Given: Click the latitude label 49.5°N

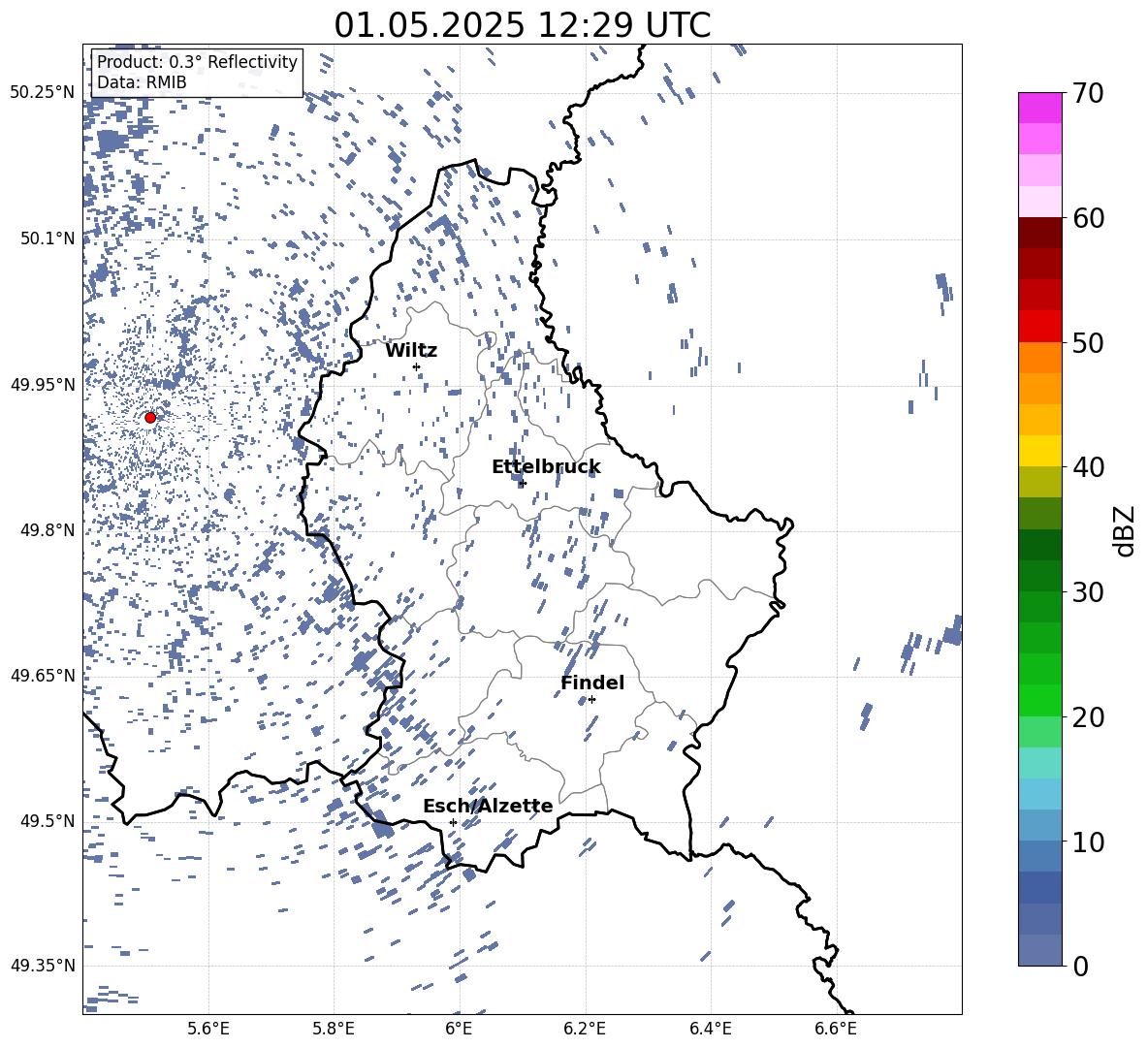Looking at the screenshot, I should click(x=48, y=821).
